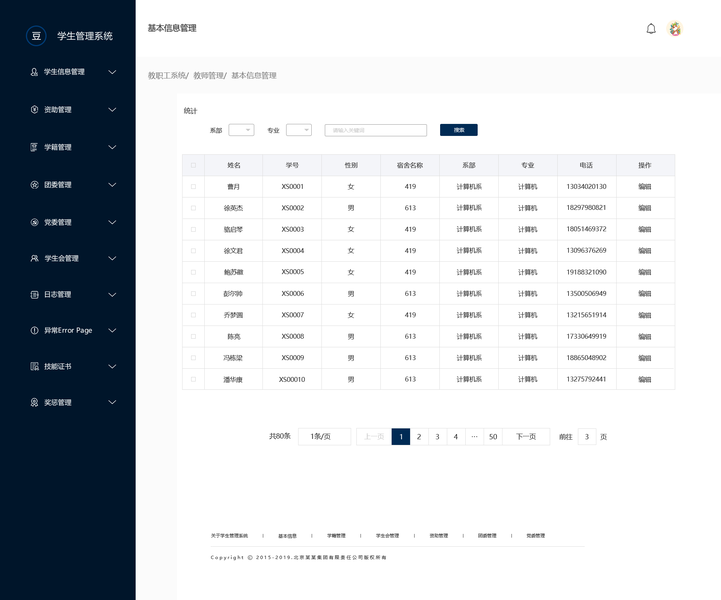721x600 pixels.
Task: Toggle the select-all checkbox in table header
Action: point(193,165)
